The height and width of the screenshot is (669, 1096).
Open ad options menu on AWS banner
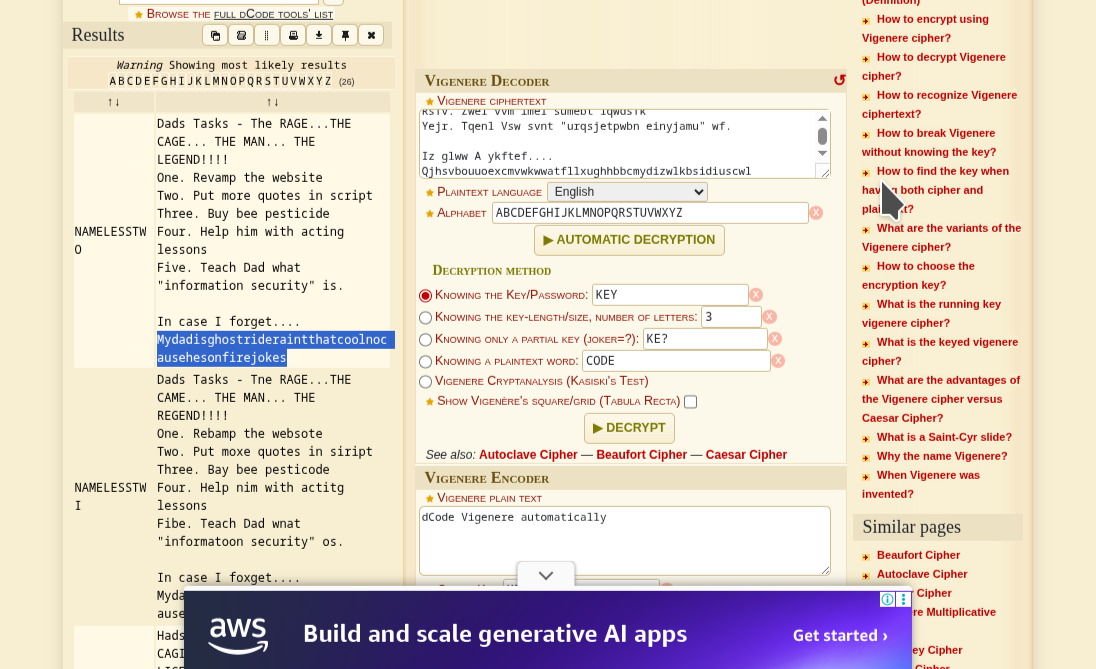903,599
